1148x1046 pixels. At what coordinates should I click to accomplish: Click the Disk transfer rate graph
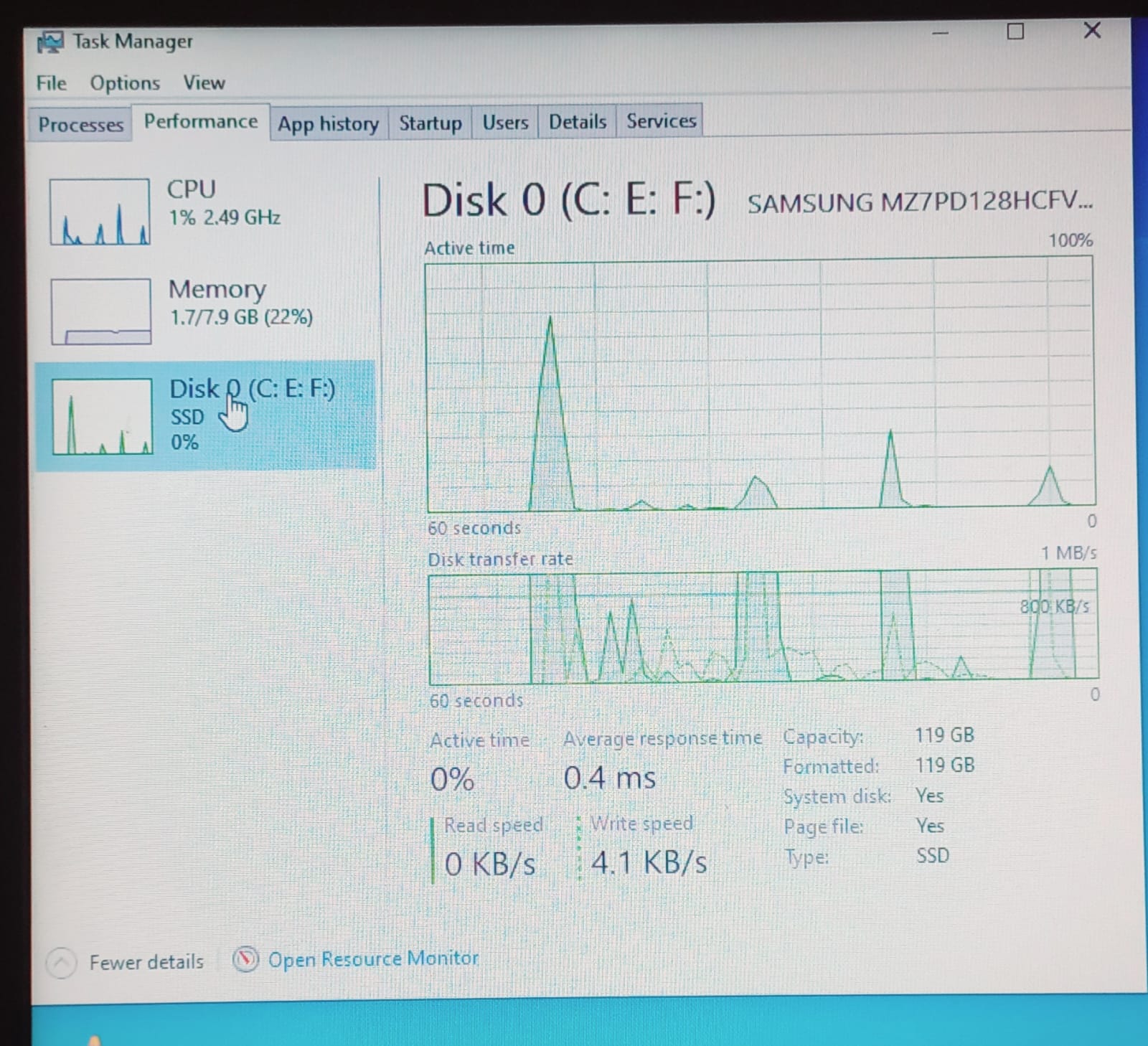(x=763, y=626)
